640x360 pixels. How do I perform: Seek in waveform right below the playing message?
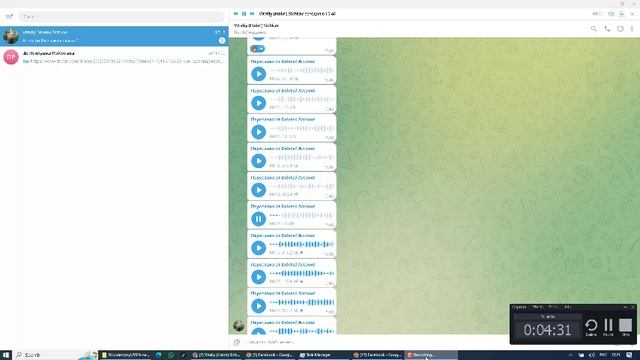pyautogui.click(x=302, y=244)
